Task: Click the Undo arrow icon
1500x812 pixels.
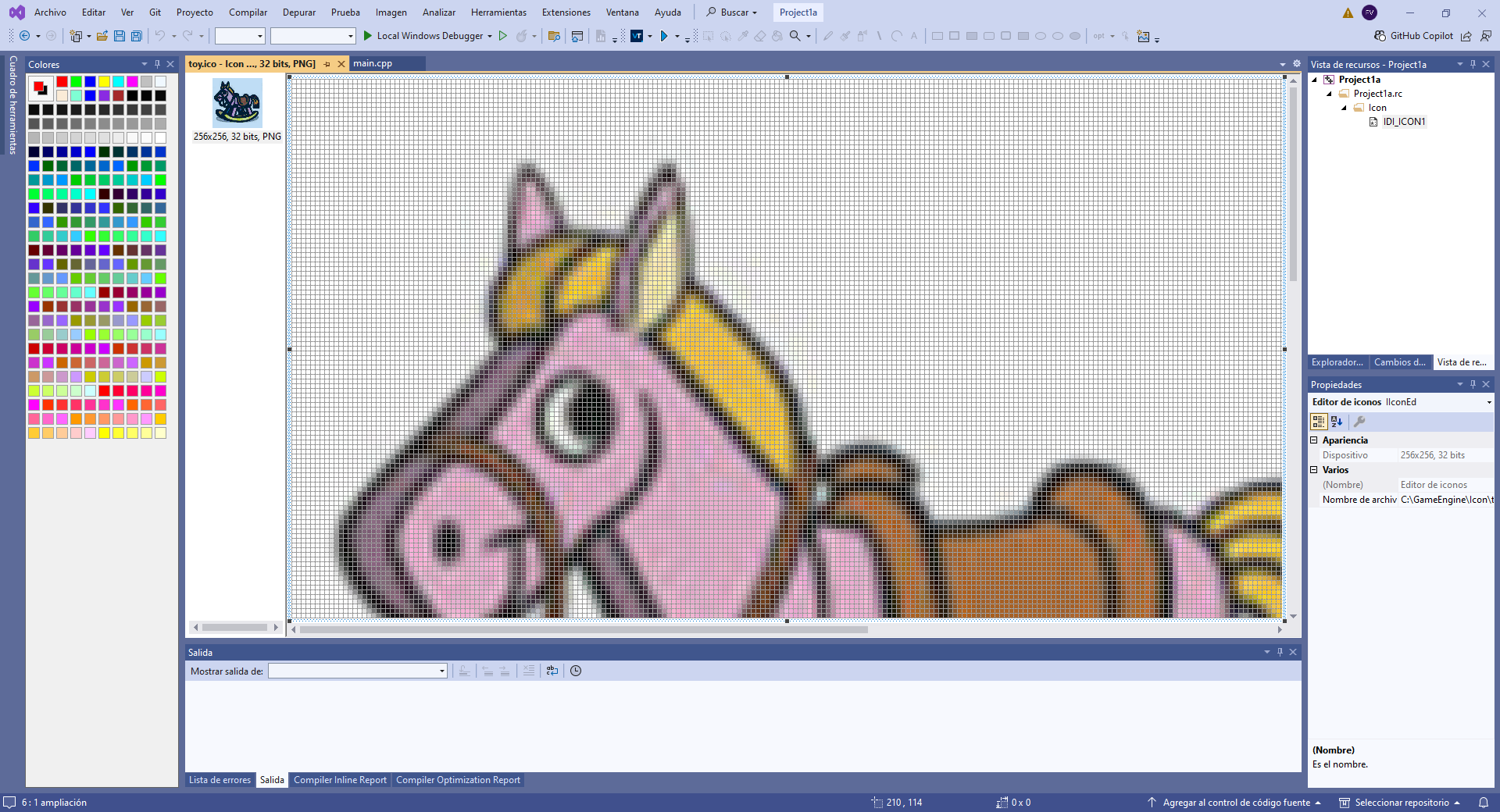Action: (159, 36)
